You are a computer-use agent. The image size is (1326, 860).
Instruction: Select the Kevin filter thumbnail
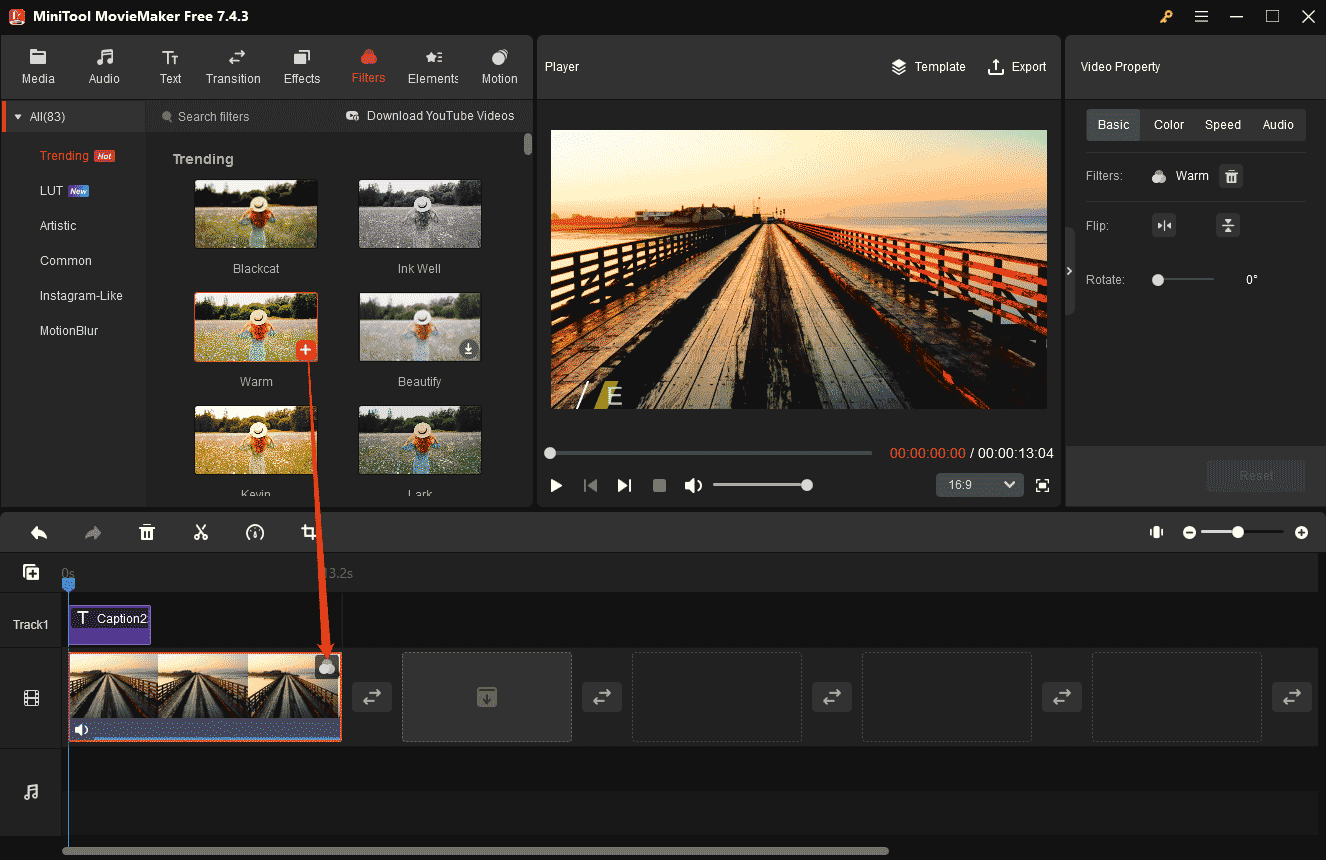point(256,440)
